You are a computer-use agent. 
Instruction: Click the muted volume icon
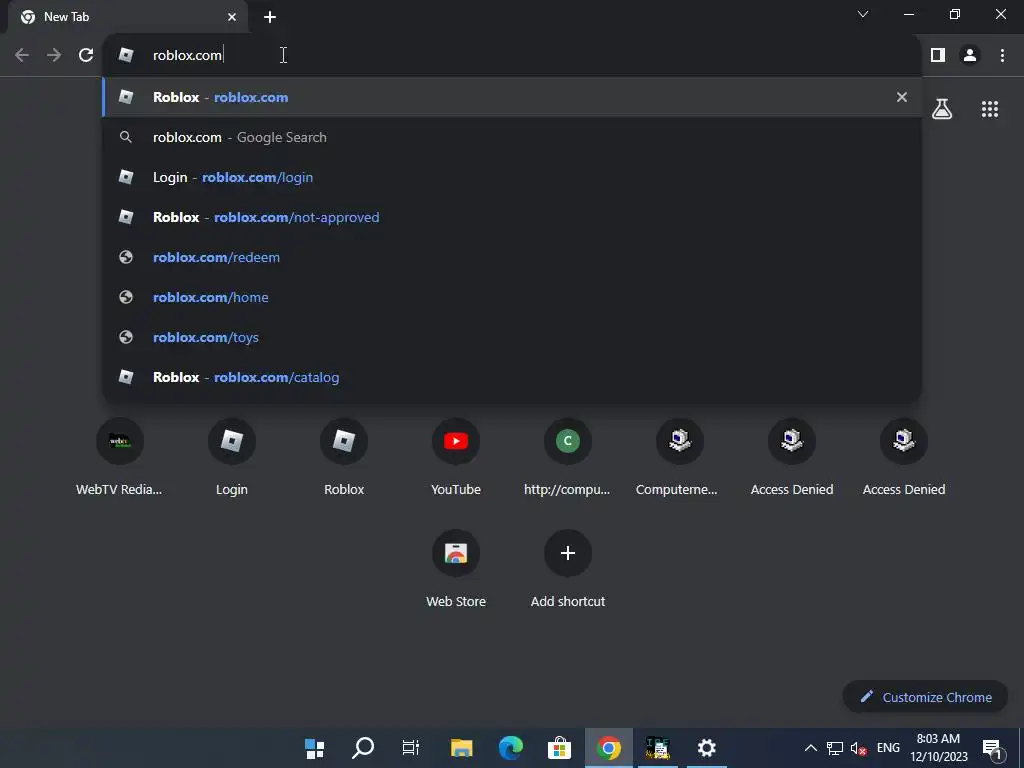(x=859, y=748)
